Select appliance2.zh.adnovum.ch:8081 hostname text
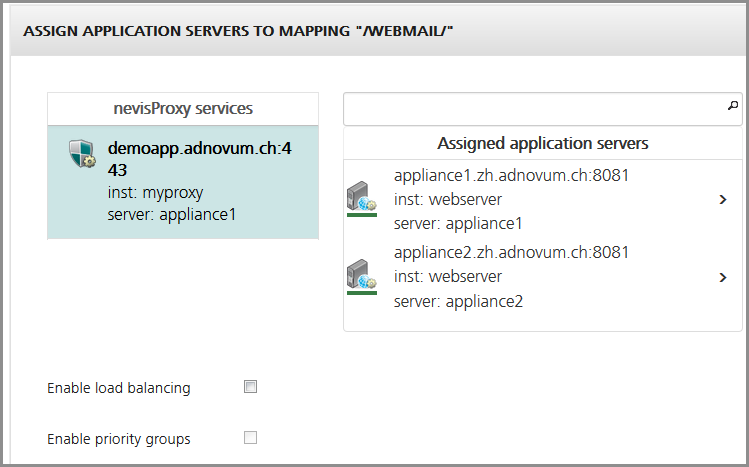Screen dimensions: 749x467 coord(511,252)
